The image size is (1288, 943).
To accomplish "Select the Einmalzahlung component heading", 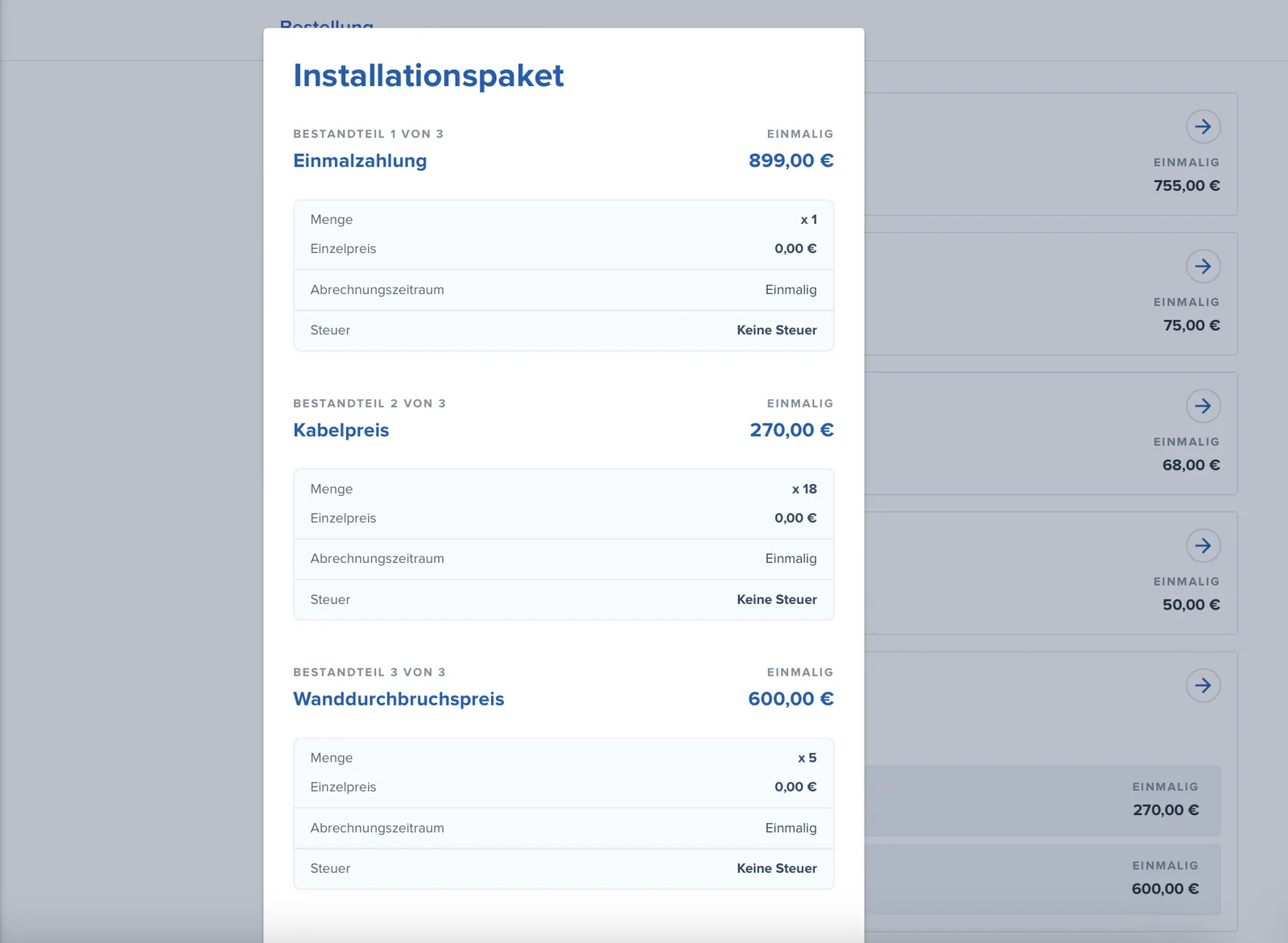I will click(360, 160).
